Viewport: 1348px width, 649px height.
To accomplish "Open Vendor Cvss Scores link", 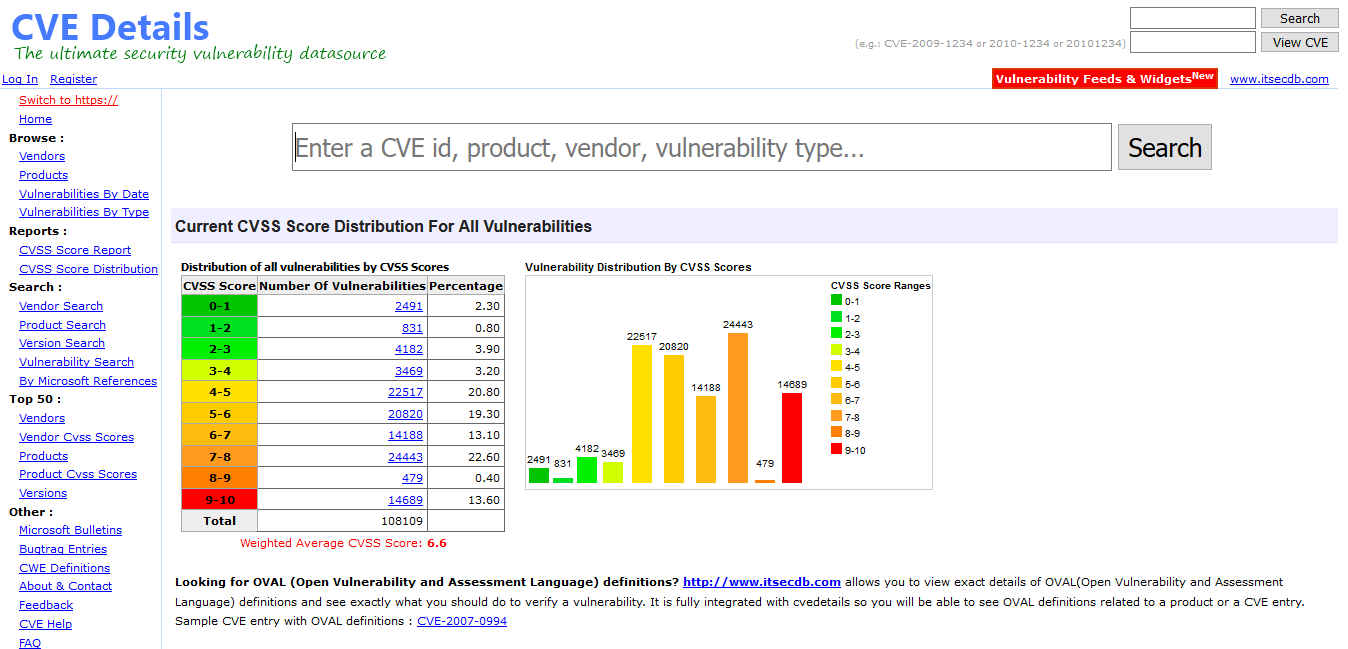I will pos(76,437).
